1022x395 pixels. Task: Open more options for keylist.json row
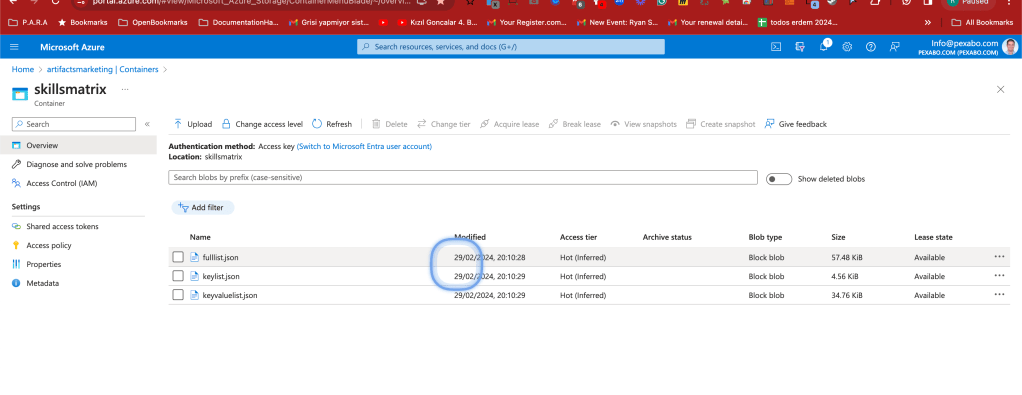click(x=999, y=276)
